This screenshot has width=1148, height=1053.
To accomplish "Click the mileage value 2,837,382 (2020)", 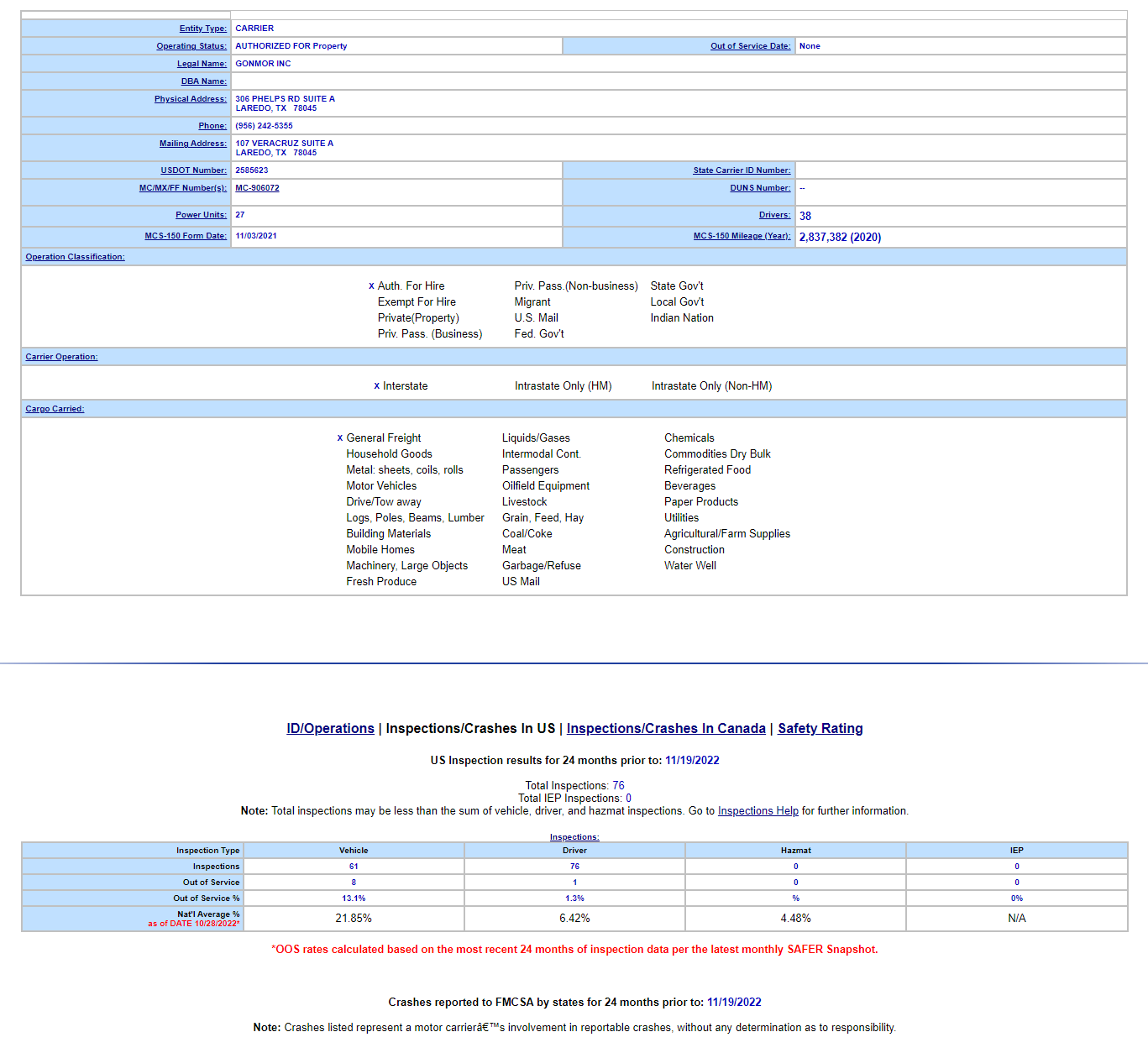I will (x=840, y=238).
